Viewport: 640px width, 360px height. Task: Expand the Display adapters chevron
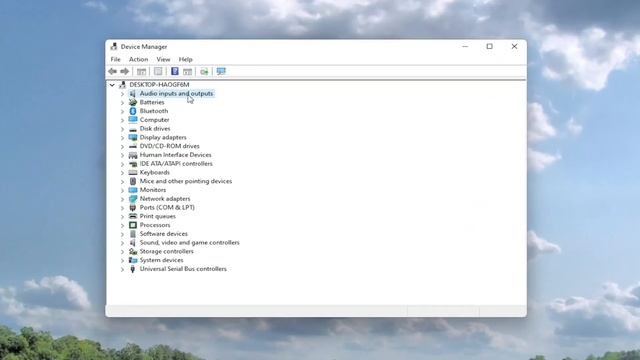pyautogui.click(x=122, y=138)
